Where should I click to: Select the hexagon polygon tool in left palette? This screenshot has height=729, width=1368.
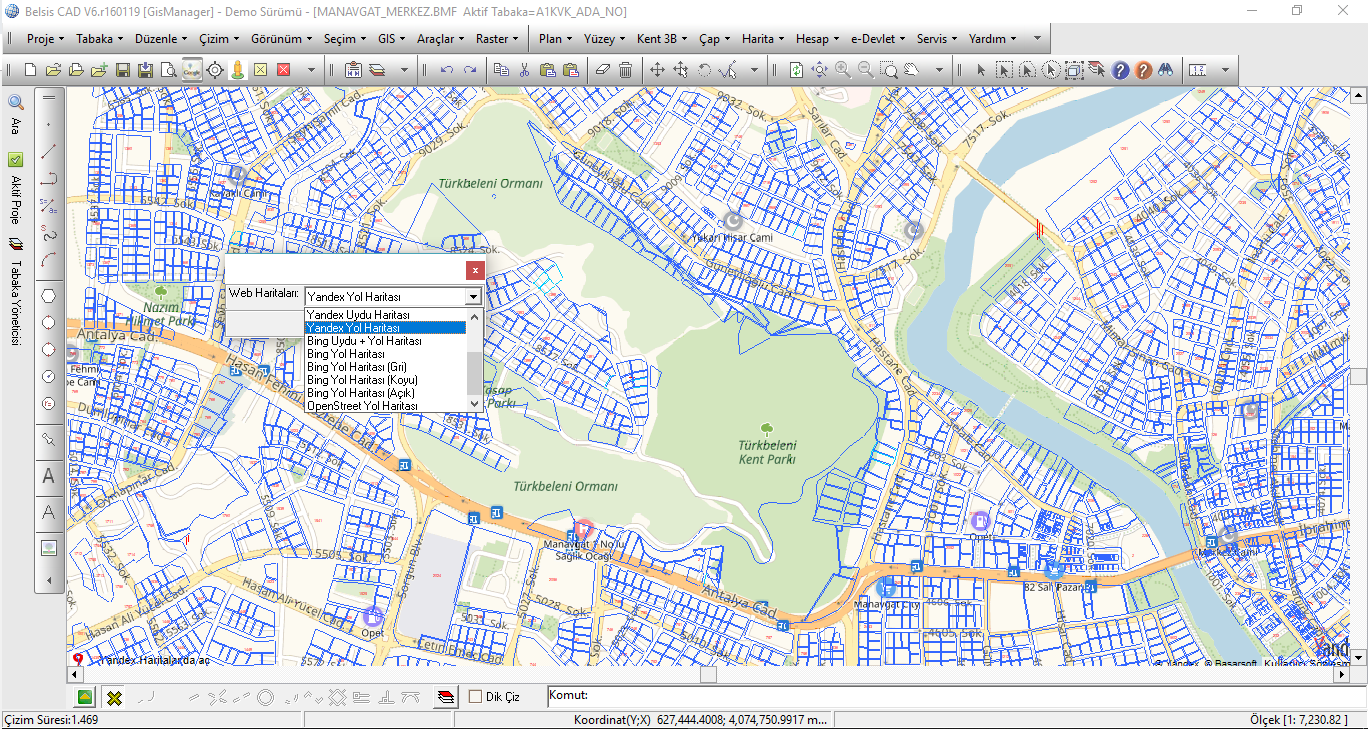48,296
